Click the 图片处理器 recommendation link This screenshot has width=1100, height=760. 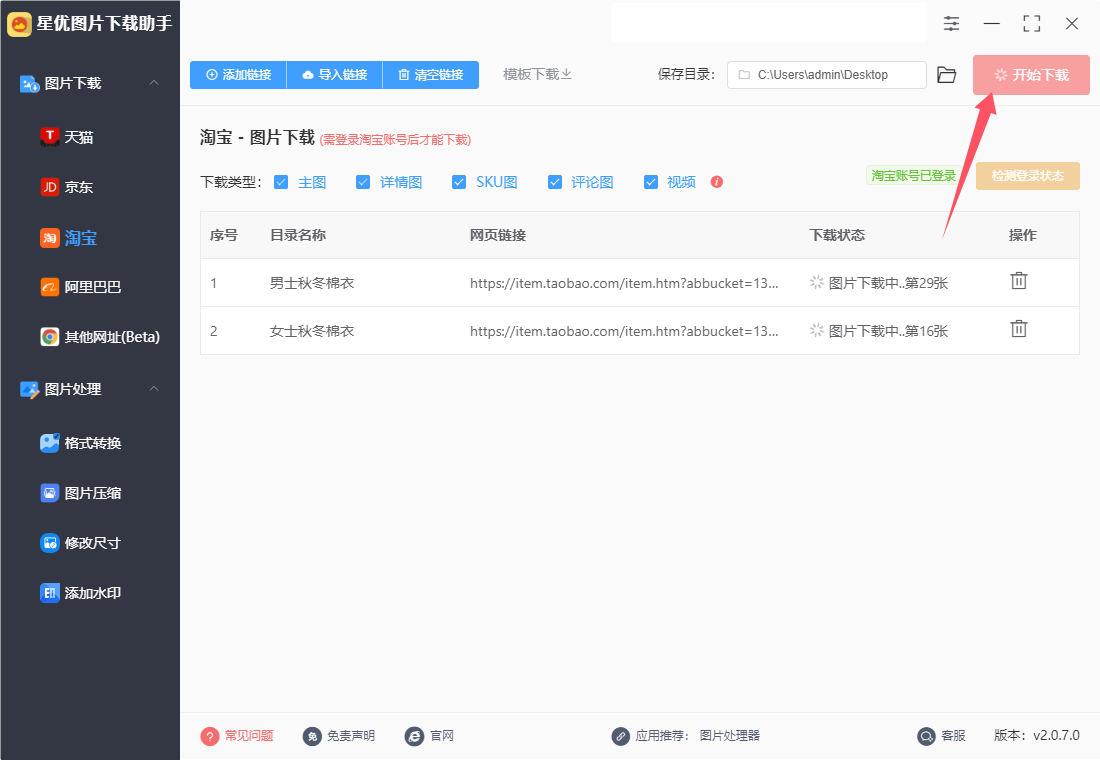(x=730, y=735)
